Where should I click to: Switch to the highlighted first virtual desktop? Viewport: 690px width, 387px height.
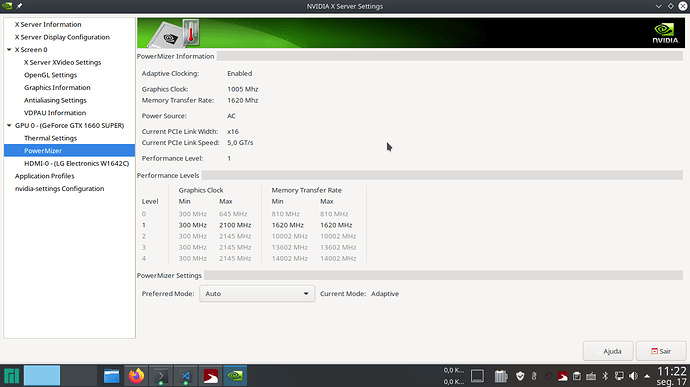tap(42, 376)
